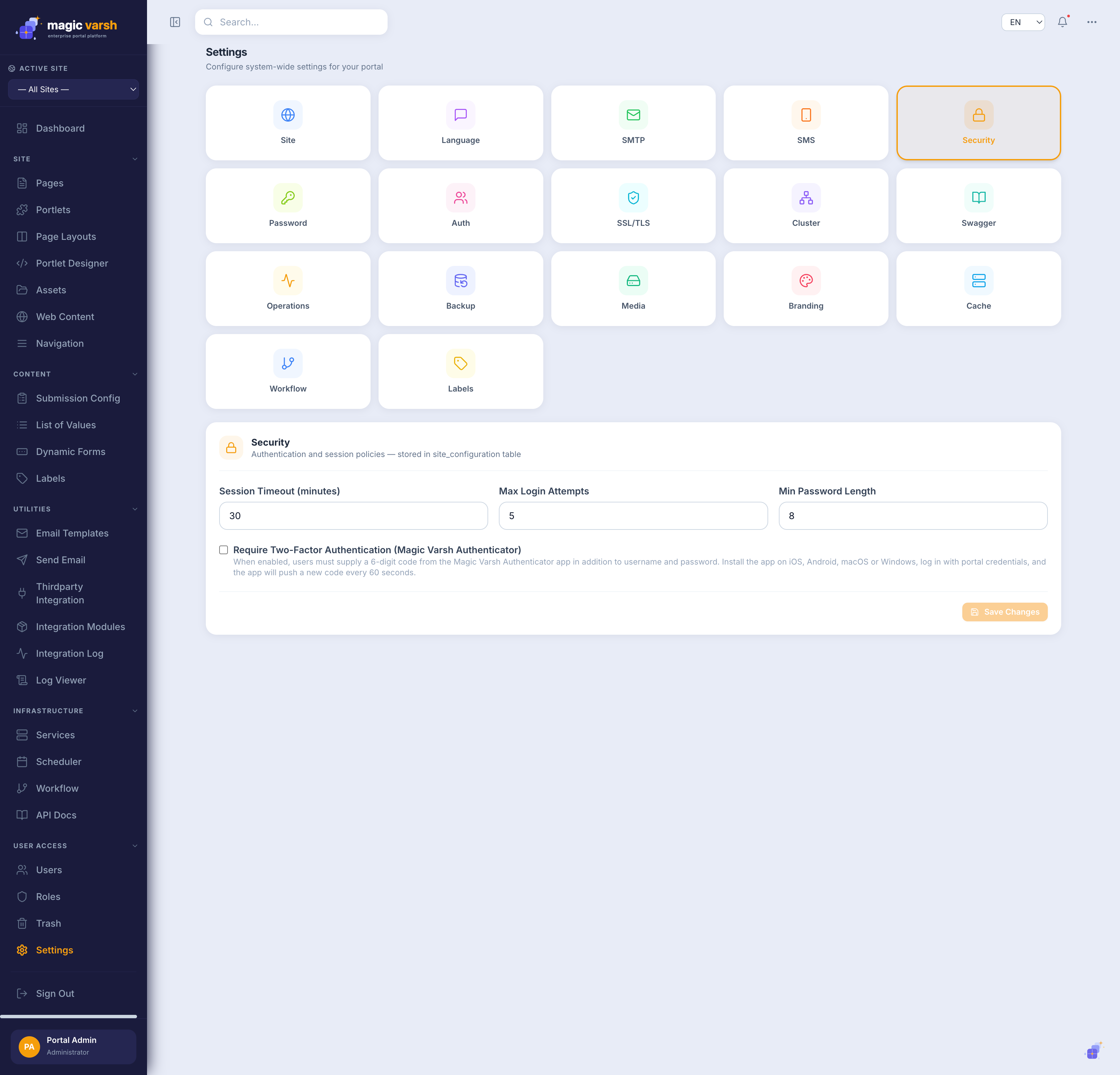This screenshot has width=1120, height=1075.
Task: Open the Password key settings card
Action: 288,206
